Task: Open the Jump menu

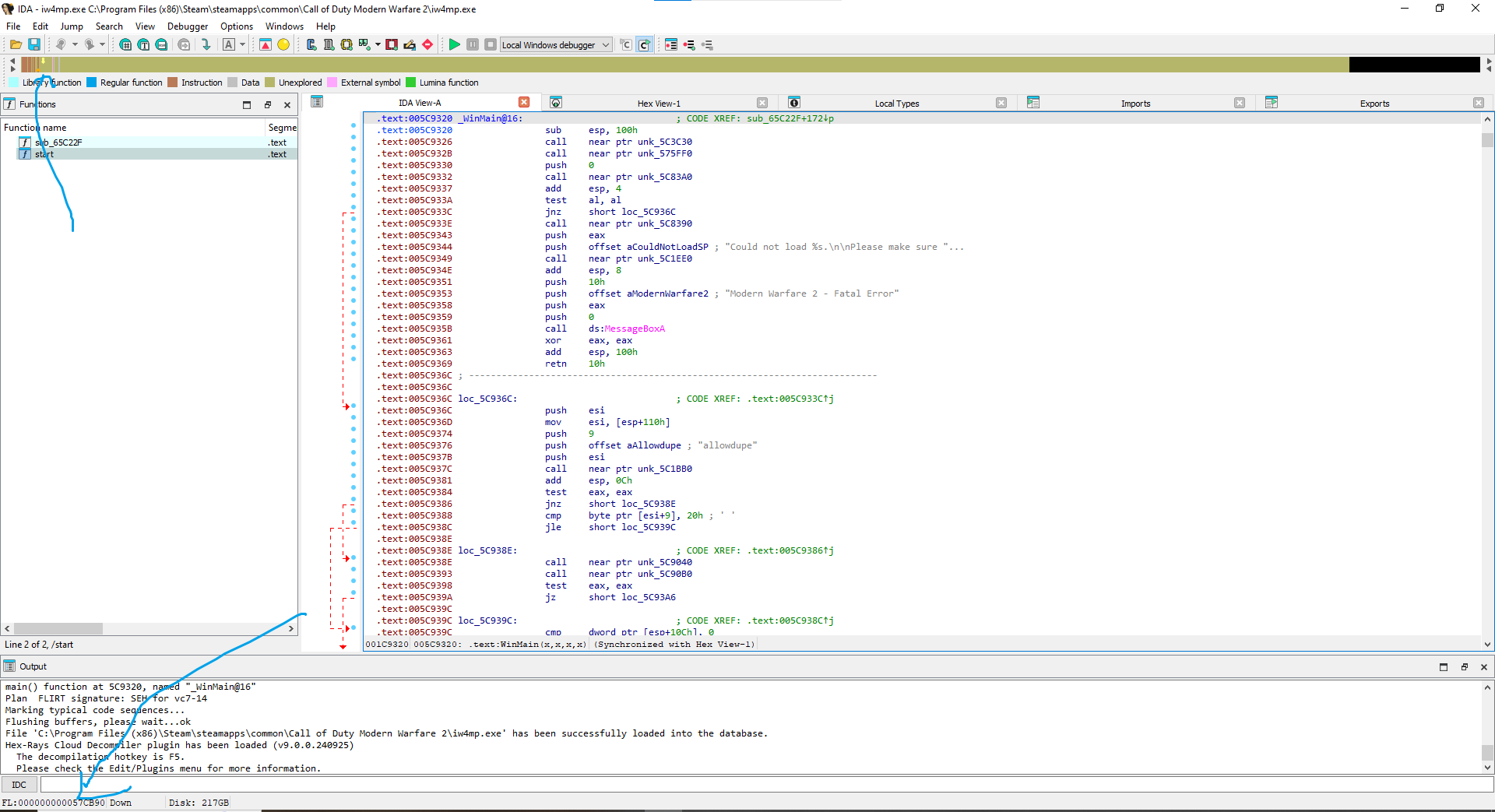Action: coord(72,26)
